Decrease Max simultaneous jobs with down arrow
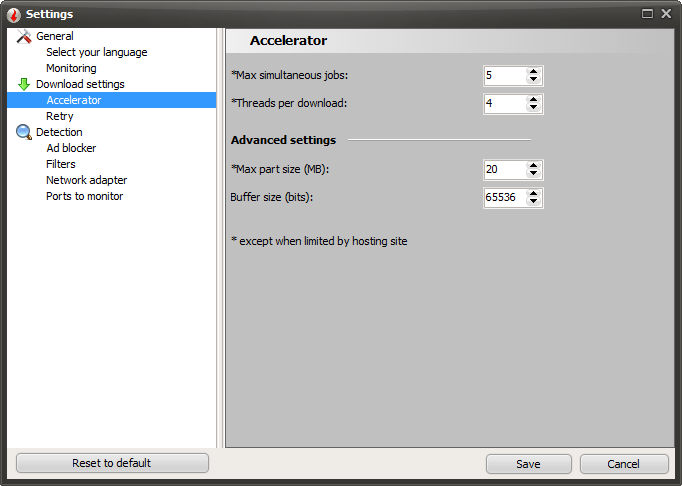Screen dimensions: 682x486 [x=533, y=80]
